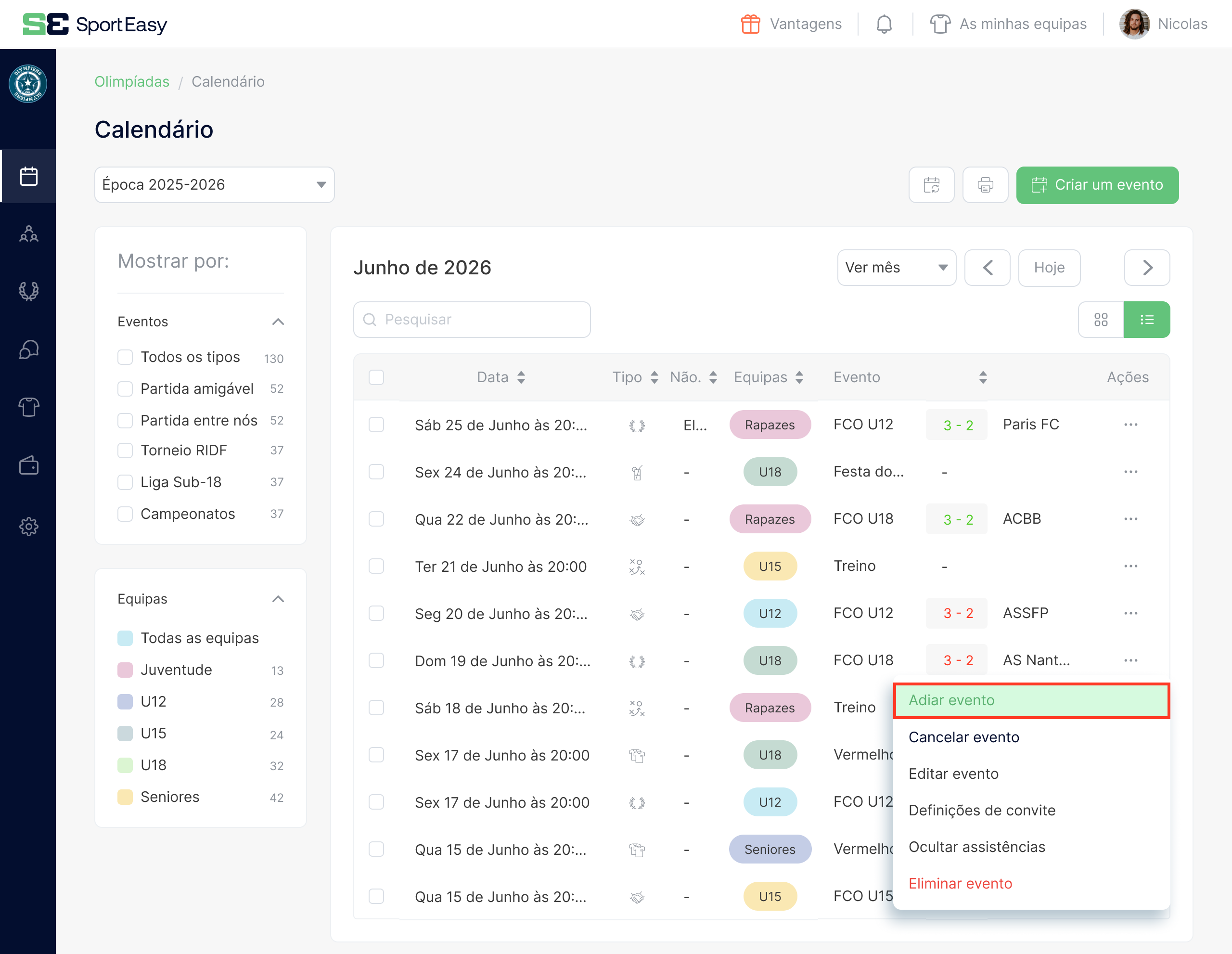Open actions menu for Paris FC row
Screen dimensions: 1232x954
[x=1130, y=424]
